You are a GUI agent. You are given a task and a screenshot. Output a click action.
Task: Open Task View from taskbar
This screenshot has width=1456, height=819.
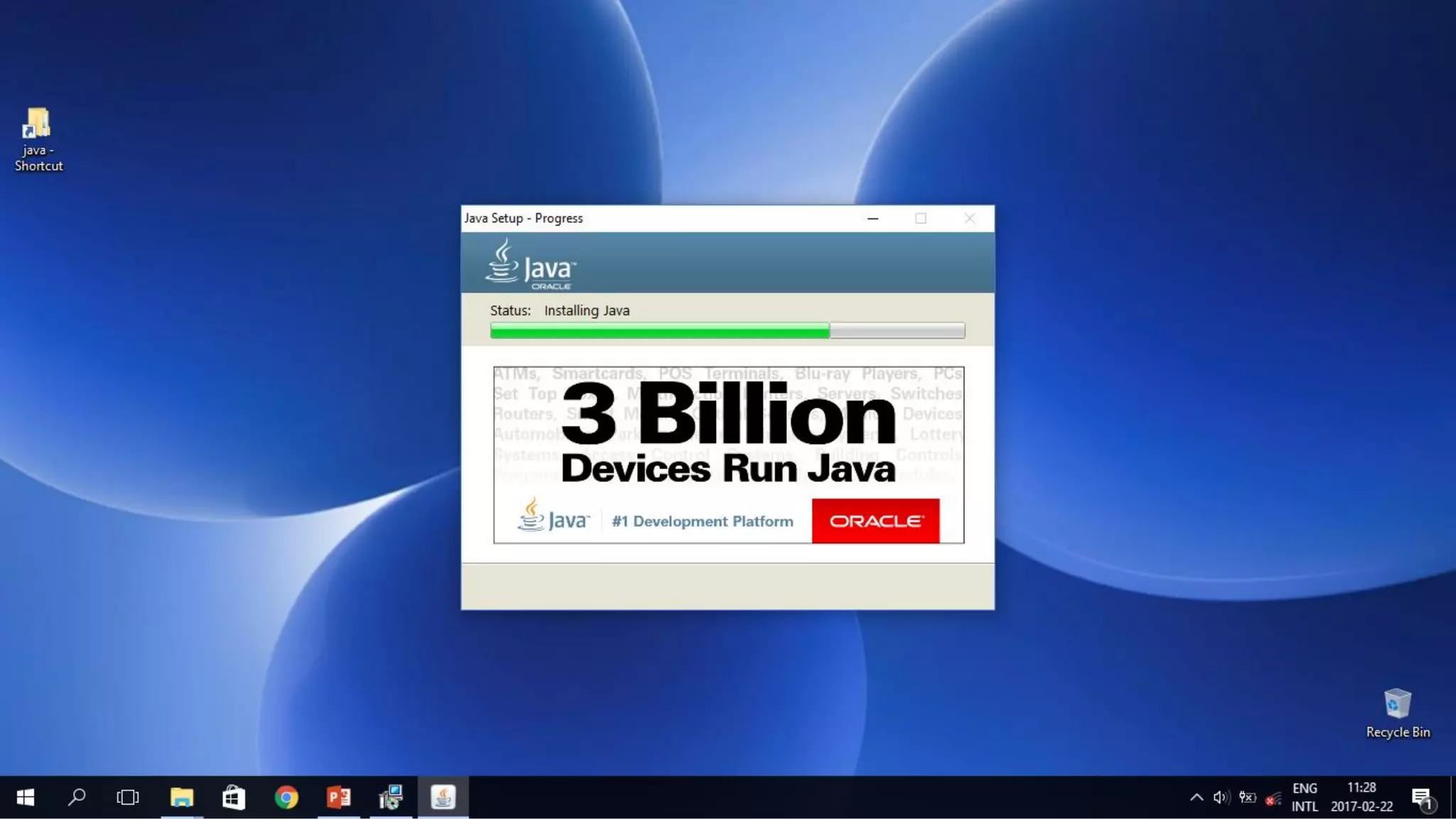[x=128, y=798]
